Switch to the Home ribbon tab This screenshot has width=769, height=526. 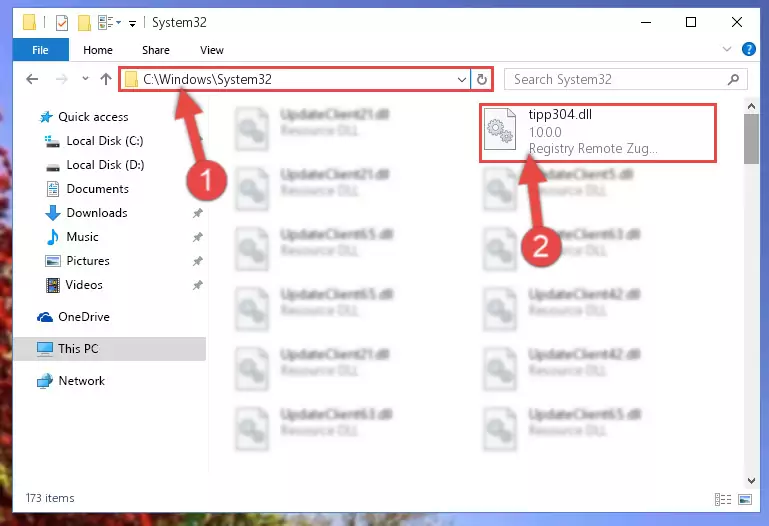point(98,50)
